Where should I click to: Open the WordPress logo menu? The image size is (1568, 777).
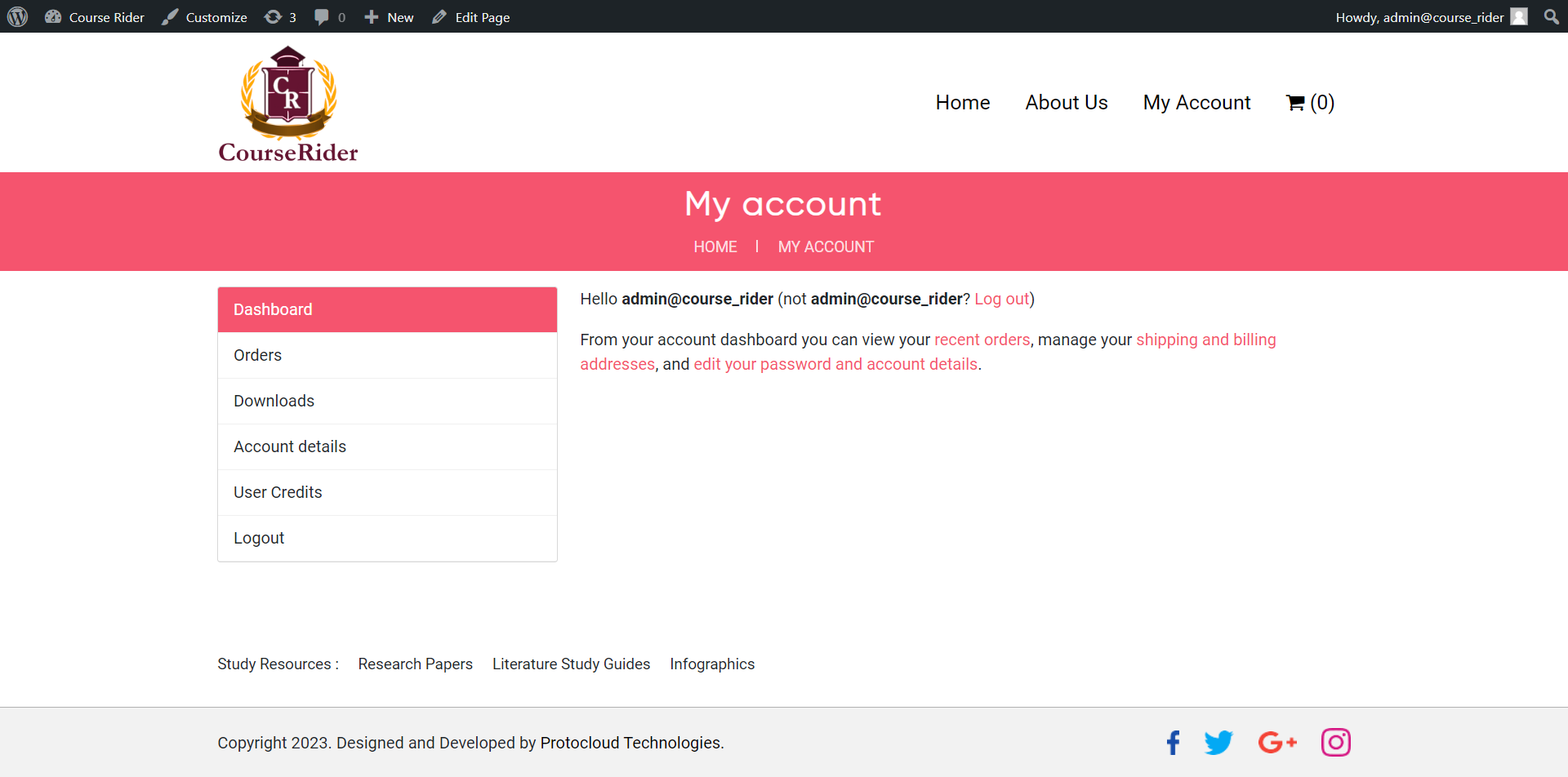coord(17,16)
